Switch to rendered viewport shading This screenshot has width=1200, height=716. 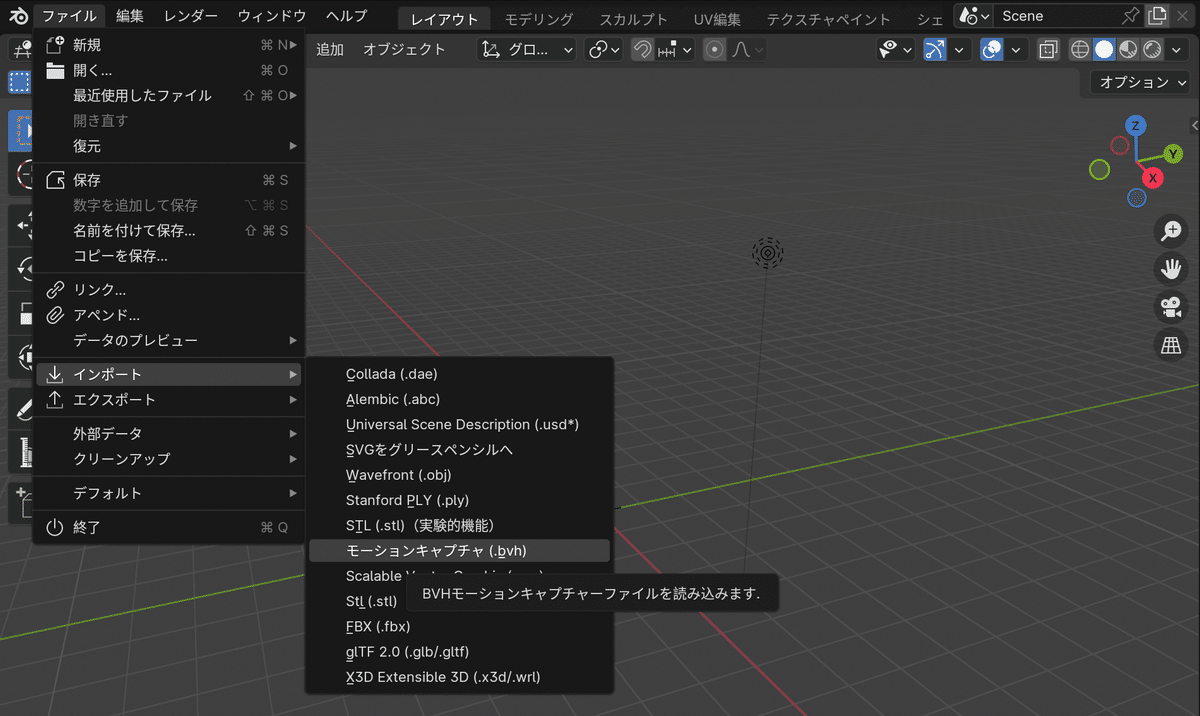[x=1151, y=49]
